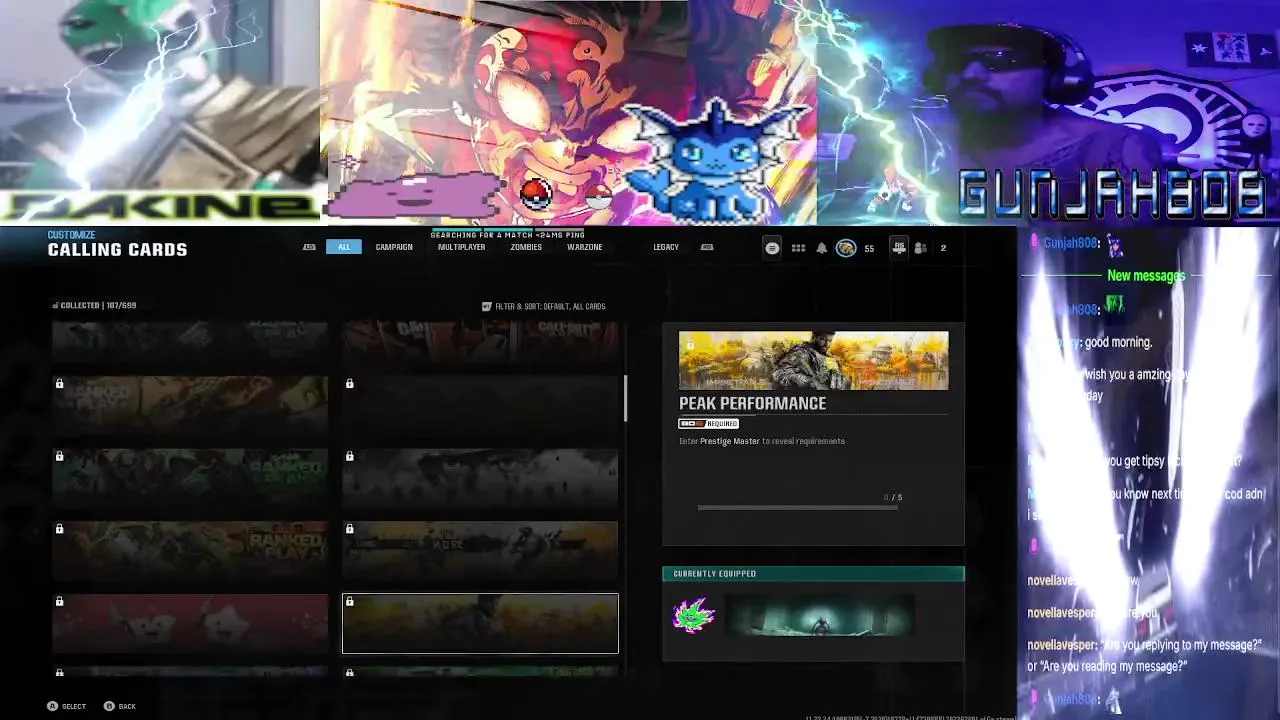
Task: Select the highlighted Peak Performance card in grid
Action: click(480, 623)
